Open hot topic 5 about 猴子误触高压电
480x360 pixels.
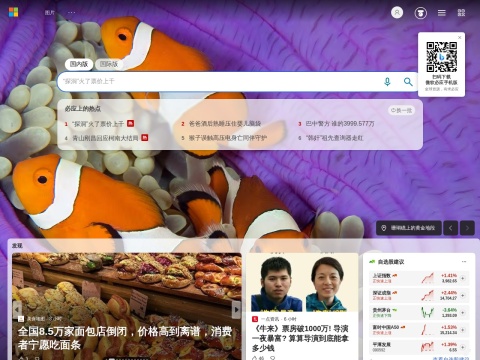click(x=227, y=138)
